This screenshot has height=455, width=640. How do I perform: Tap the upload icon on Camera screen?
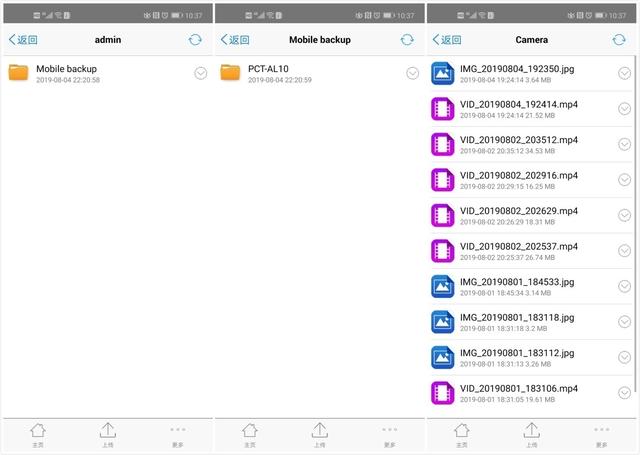[x=532, y=432]
